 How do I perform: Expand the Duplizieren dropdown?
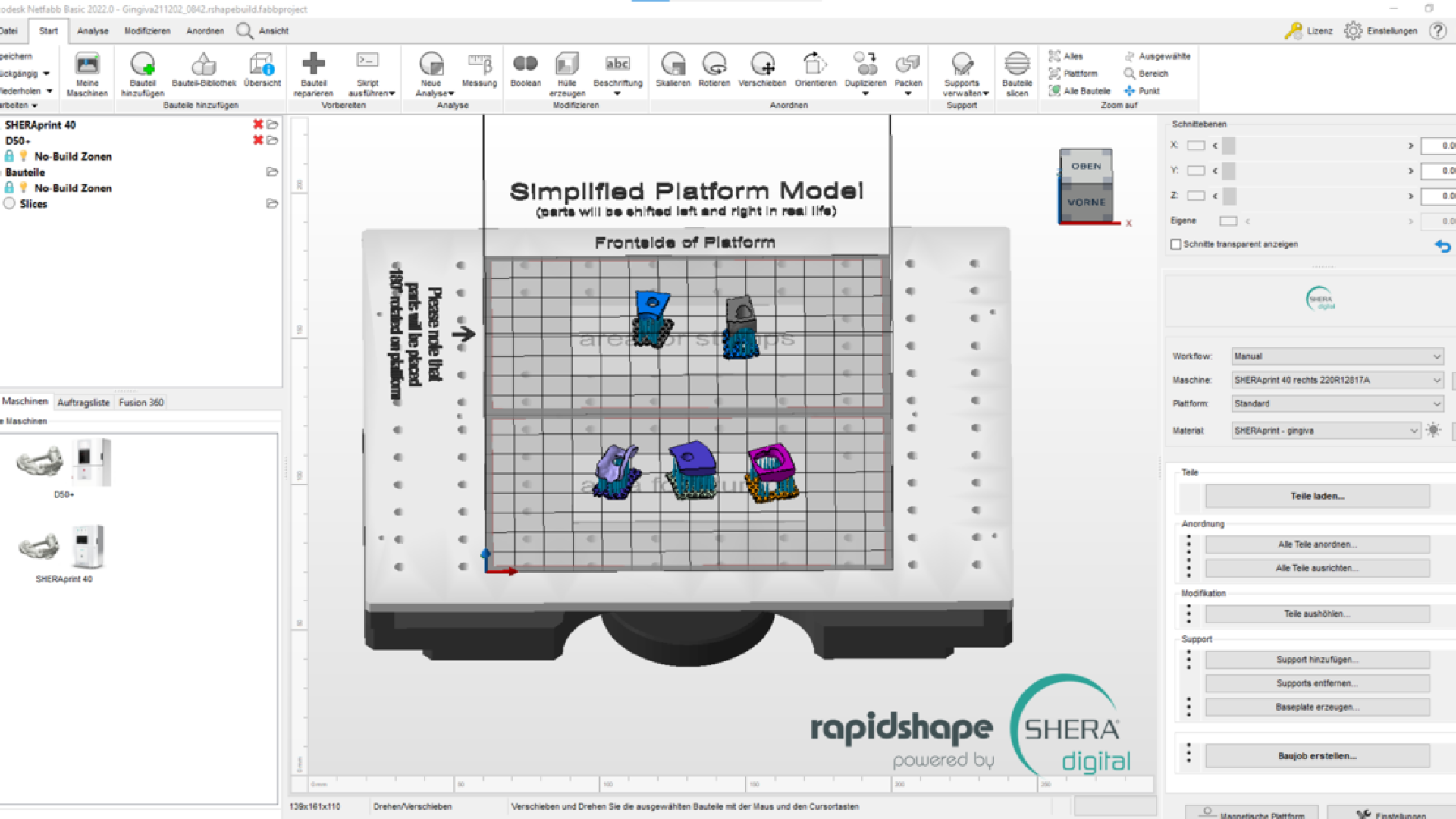coord(865,93)
